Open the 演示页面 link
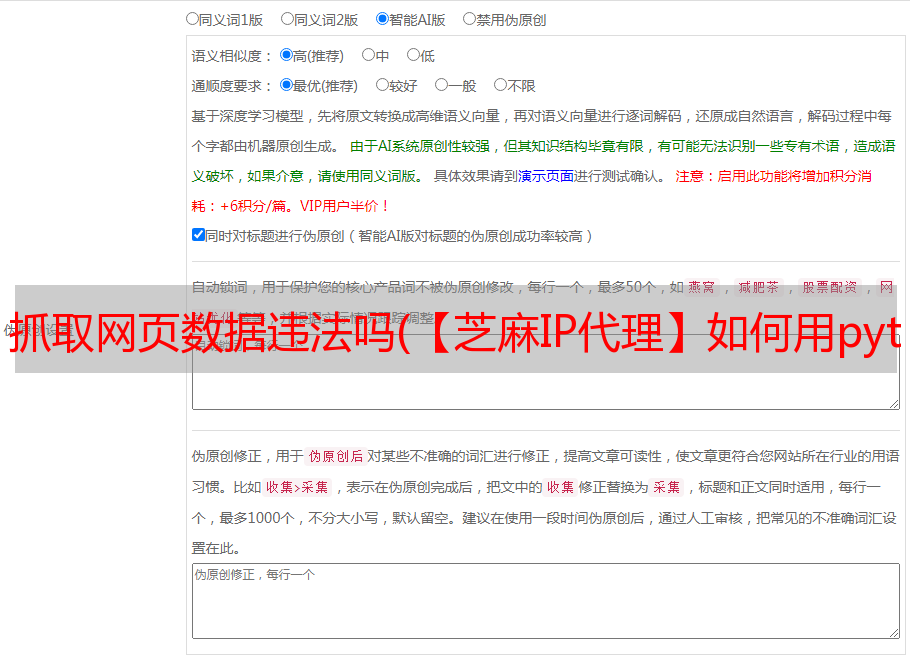The image size is (911, 658). click(546, 176)
